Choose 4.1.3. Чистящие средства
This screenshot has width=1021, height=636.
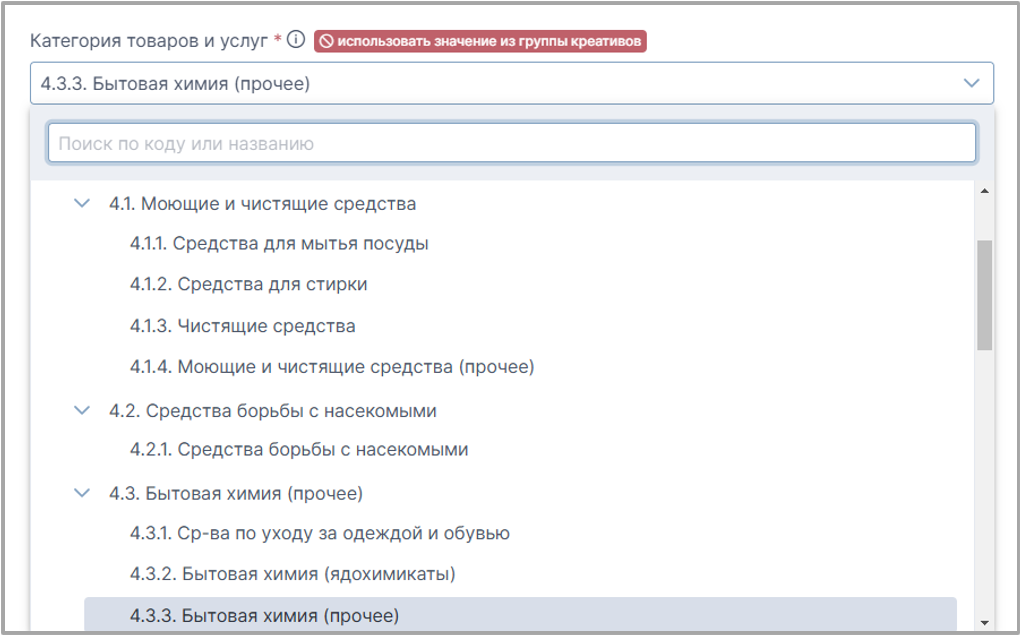point(242,327)
